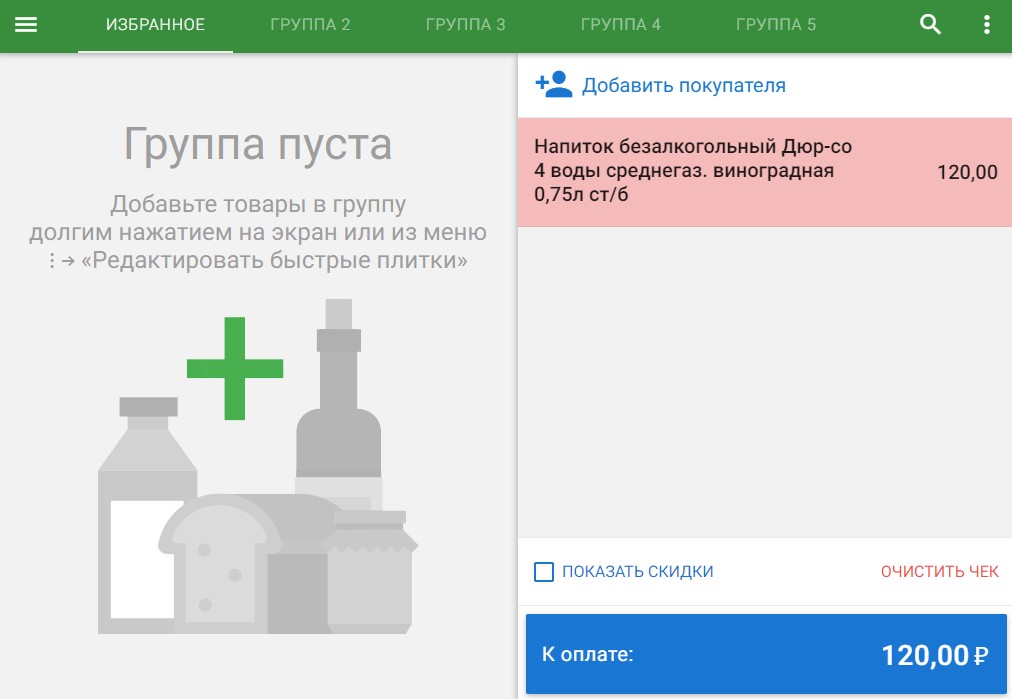Click the search magnifier icon

(x=930, y=25)
